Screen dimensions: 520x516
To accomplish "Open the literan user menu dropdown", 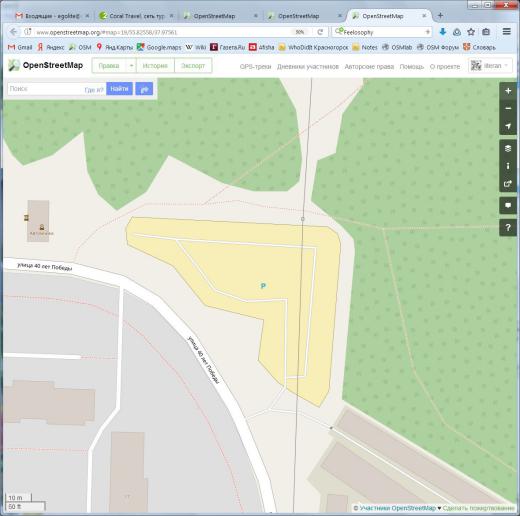I will click(490, 66).
